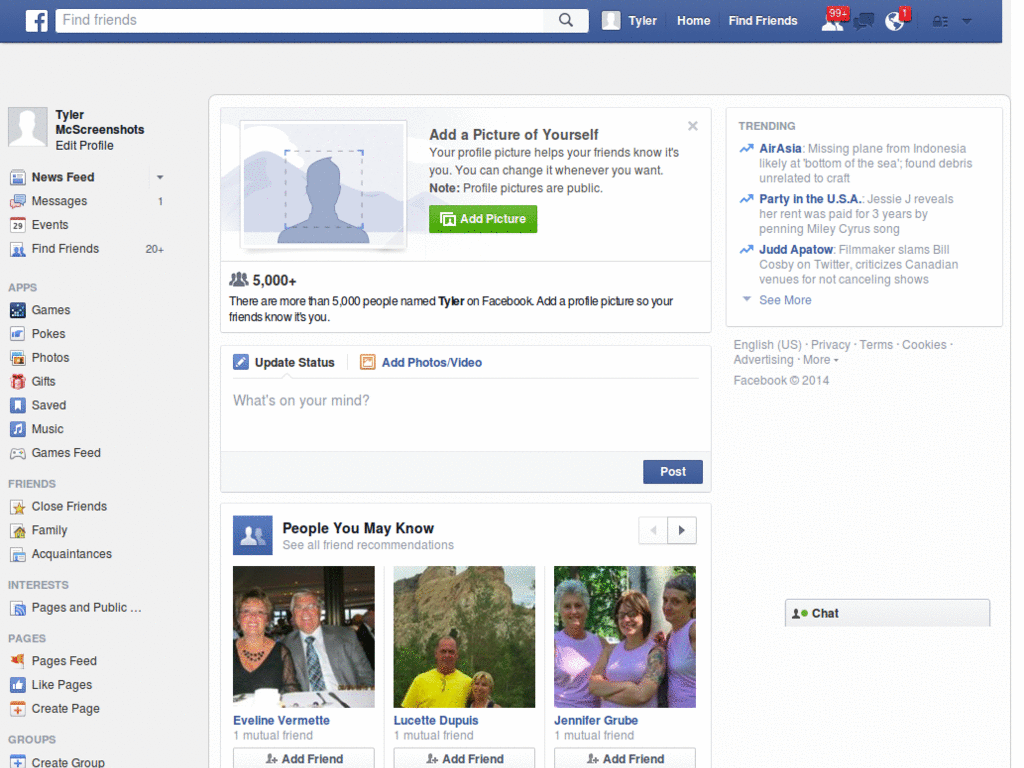
Task: Select the Update Status tab
Action: click(x=284, y=362)
